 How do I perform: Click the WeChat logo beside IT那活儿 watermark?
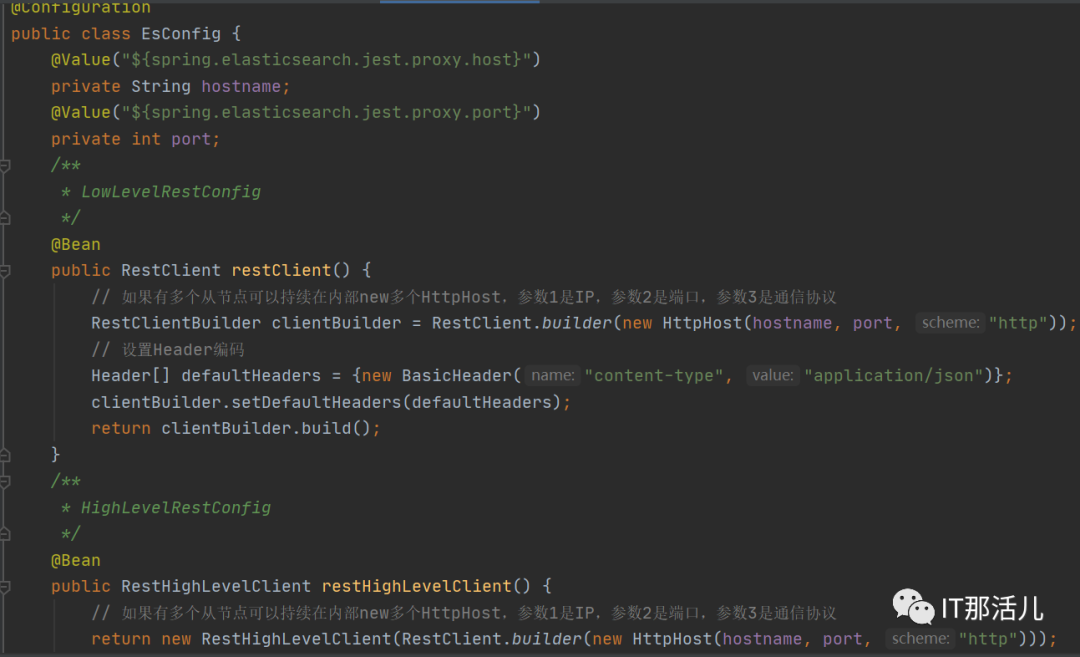pyautogui.click(x=911, y=607)
